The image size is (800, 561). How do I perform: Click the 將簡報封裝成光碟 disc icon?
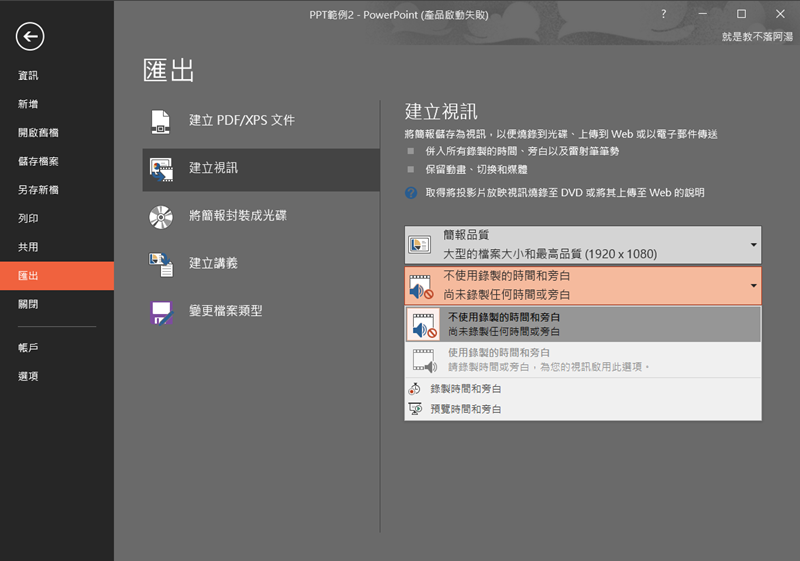pos(161,216)
